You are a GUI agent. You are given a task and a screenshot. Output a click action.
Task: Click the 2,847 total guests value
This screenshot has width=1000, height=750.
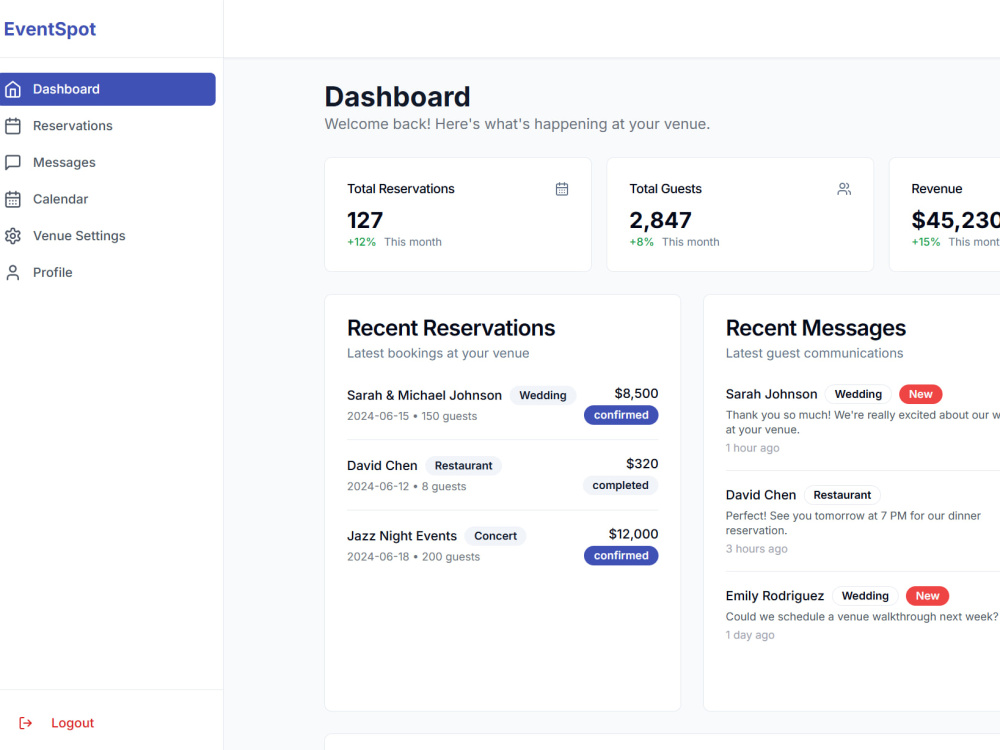pos(660,220)
